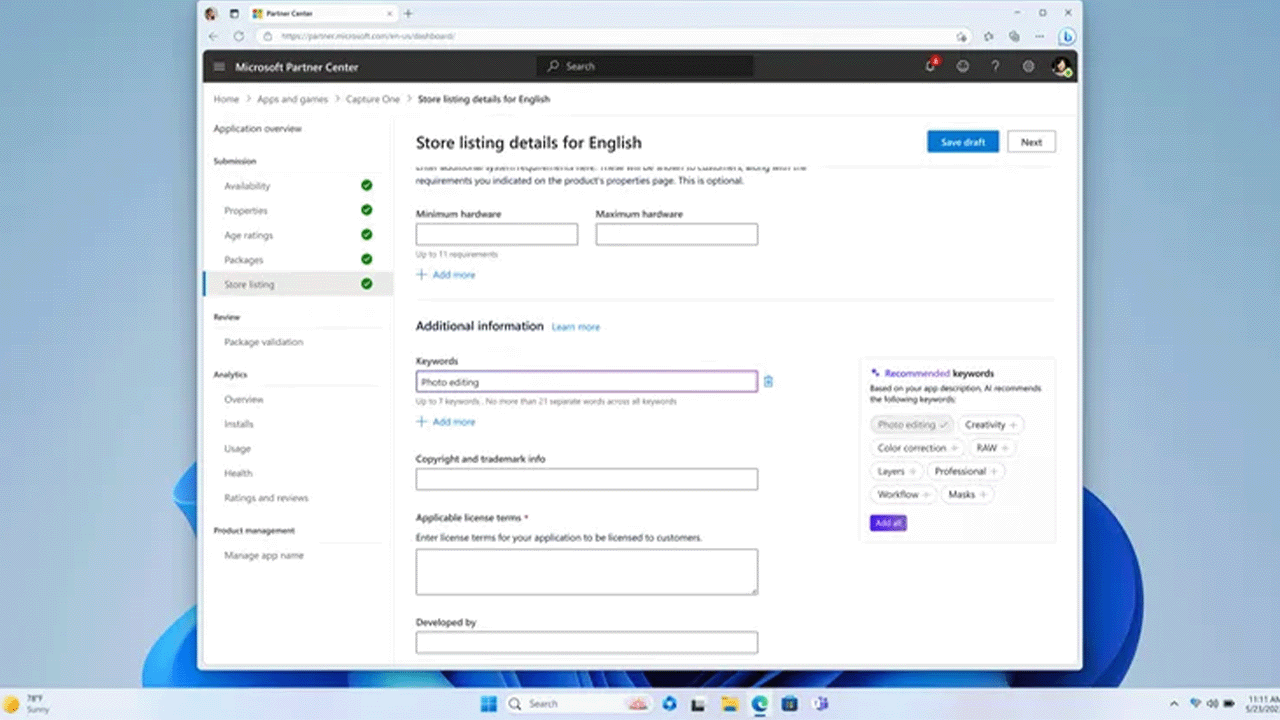
Task: Add the Workflow recommended keyword
Action: tap(903, 494)
